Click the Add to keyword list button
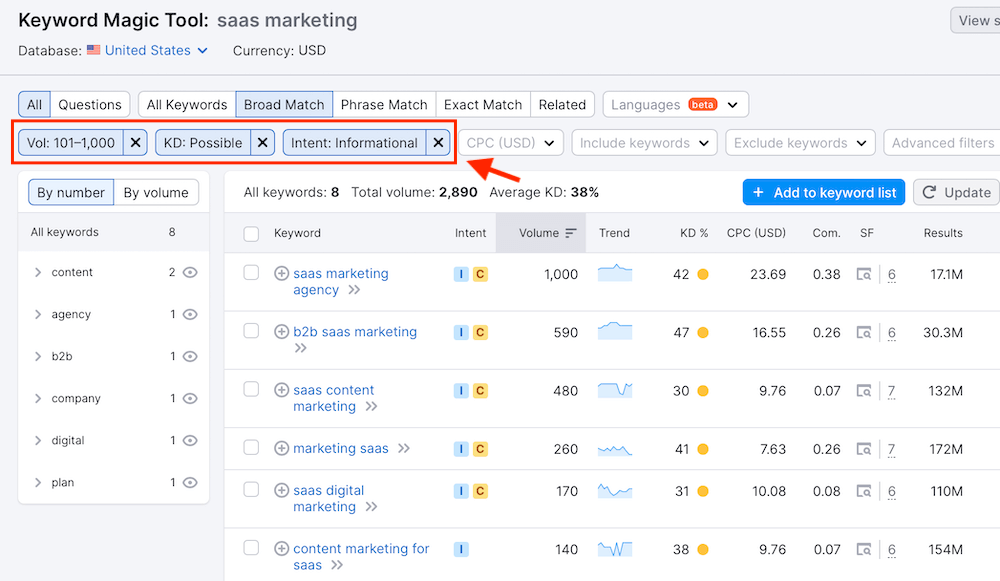Image resolution: width=1000 pixels, height=581 pixels. click(824, 192)
